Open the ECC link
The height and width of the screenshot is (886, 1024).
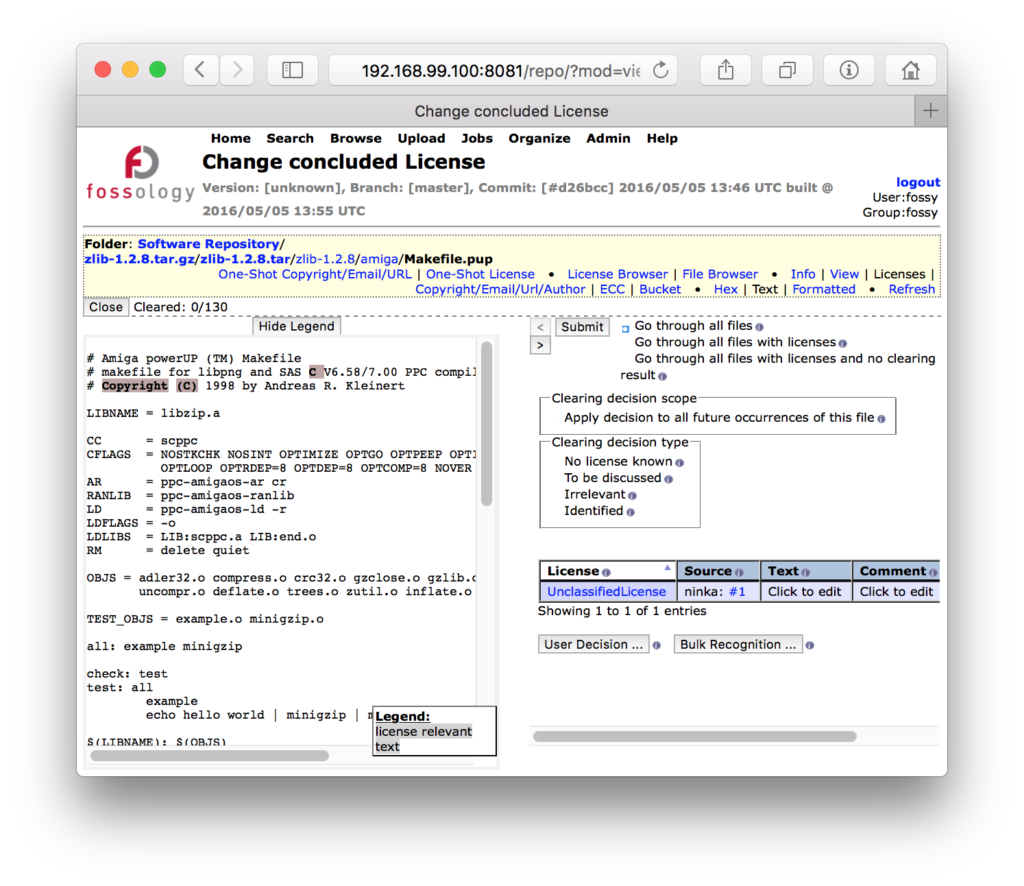click(x=612, y=289)
